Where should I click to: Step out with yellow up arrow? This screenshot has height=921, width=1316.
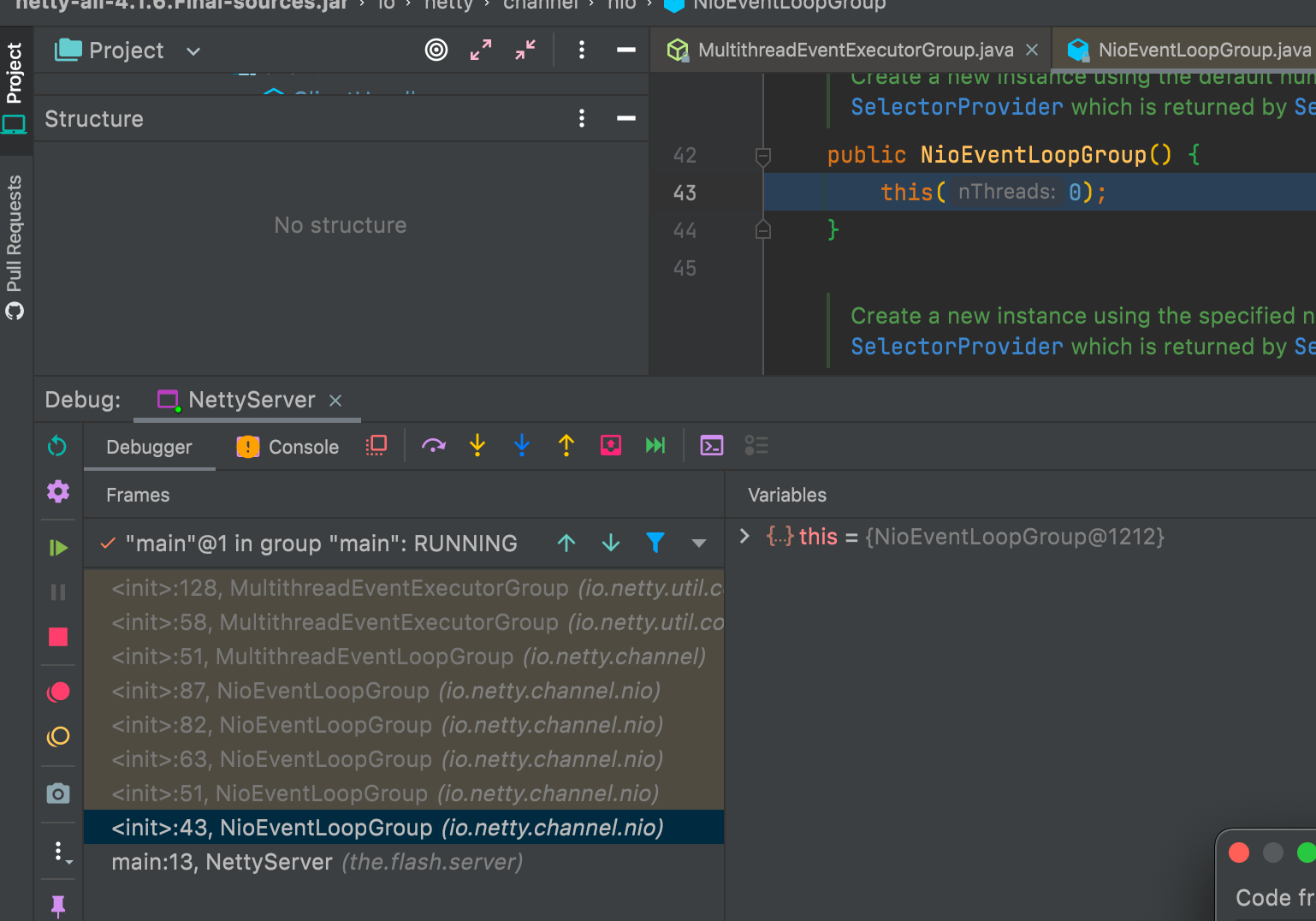566,446
